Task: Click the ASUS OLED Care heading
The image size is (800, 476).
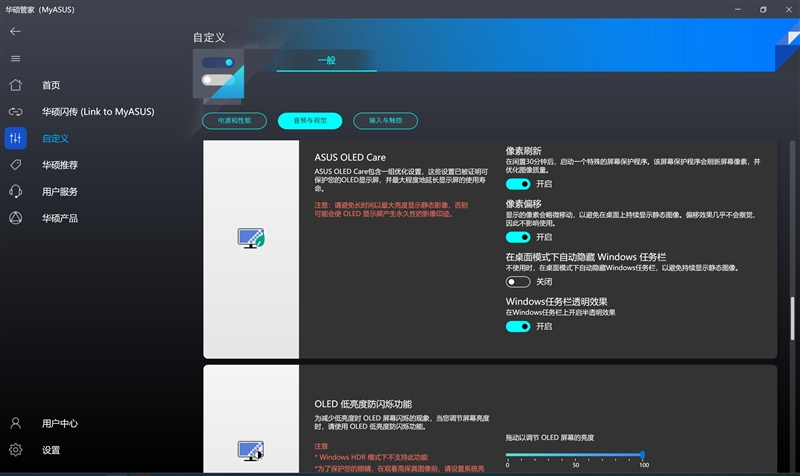Action: point(350,158)
